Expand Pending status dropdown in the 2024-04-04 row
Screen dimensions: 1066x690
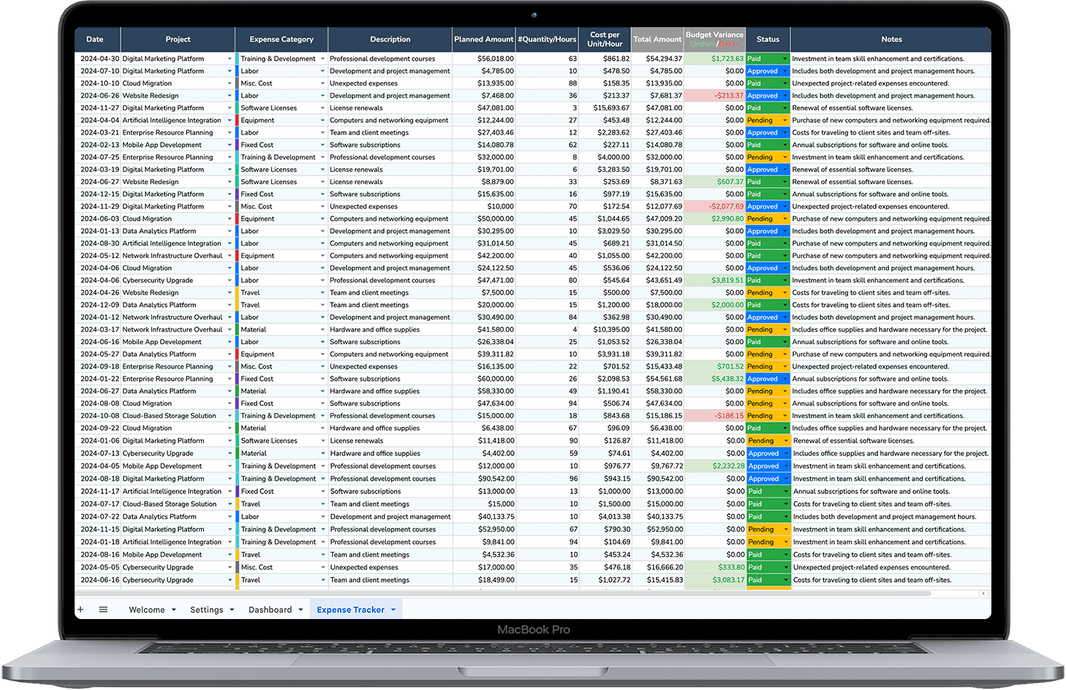pyautogui.click(x=785, y=120)
